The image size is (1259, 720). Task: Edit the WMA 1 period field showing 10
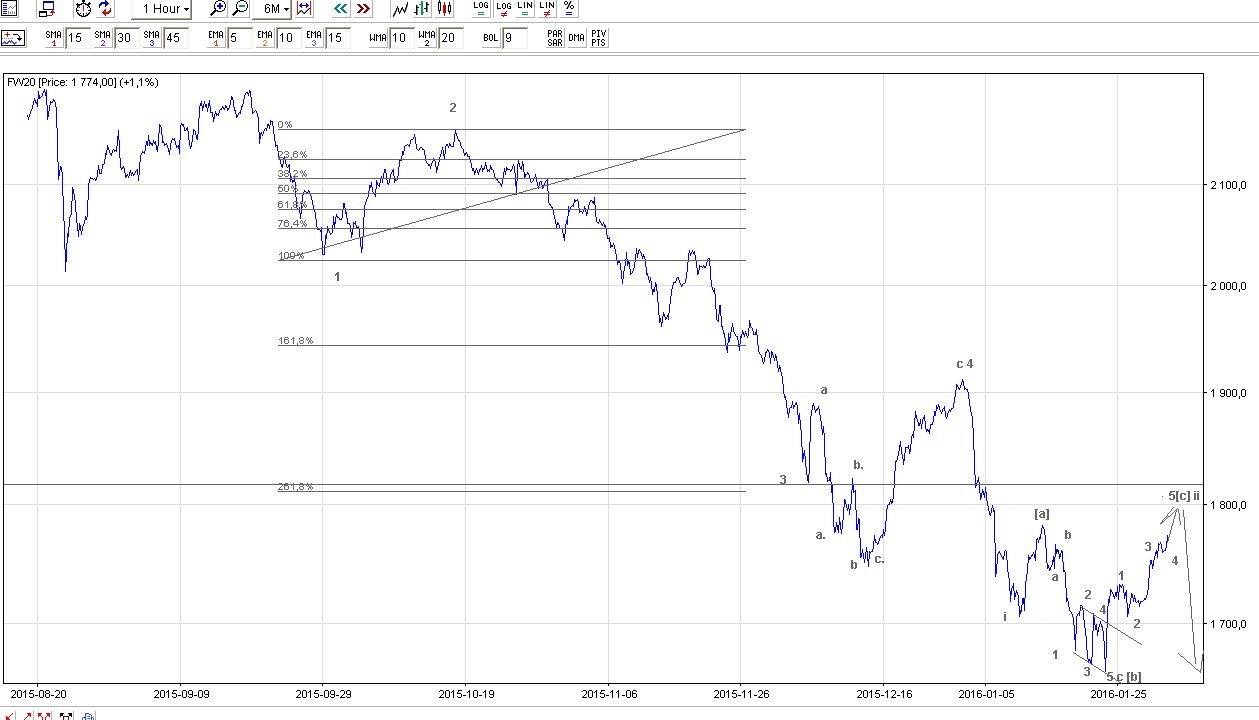pos(400,38)
